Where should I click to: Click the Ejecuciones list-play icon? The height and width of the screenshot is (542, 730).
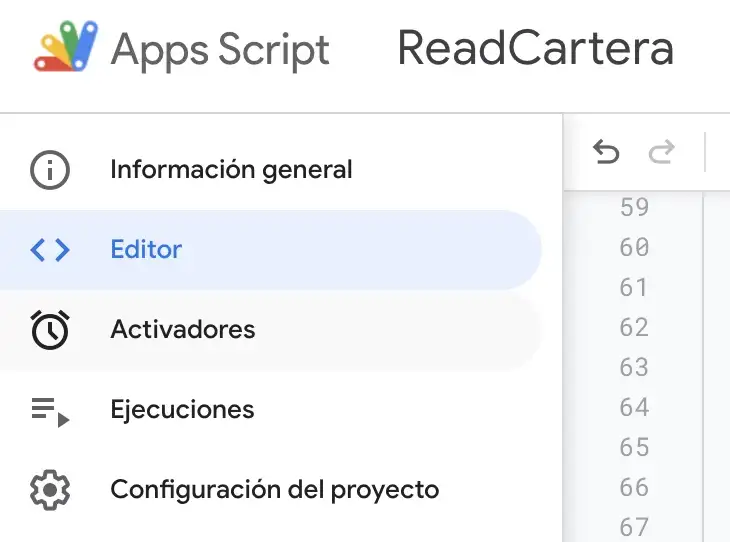[50, 412]
